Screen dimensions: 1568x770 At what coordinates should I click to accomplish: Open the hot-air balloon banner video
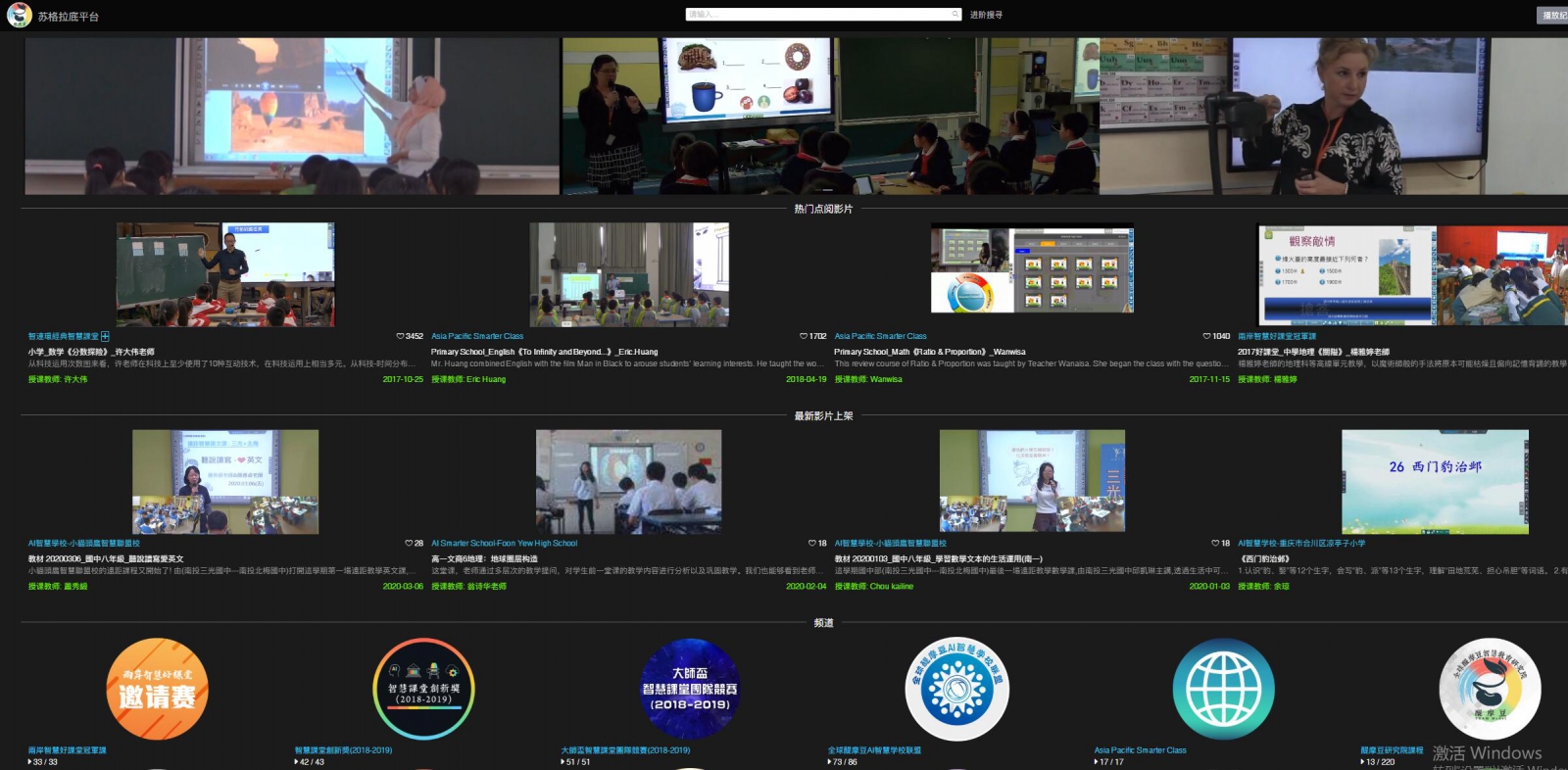[291, 116]
